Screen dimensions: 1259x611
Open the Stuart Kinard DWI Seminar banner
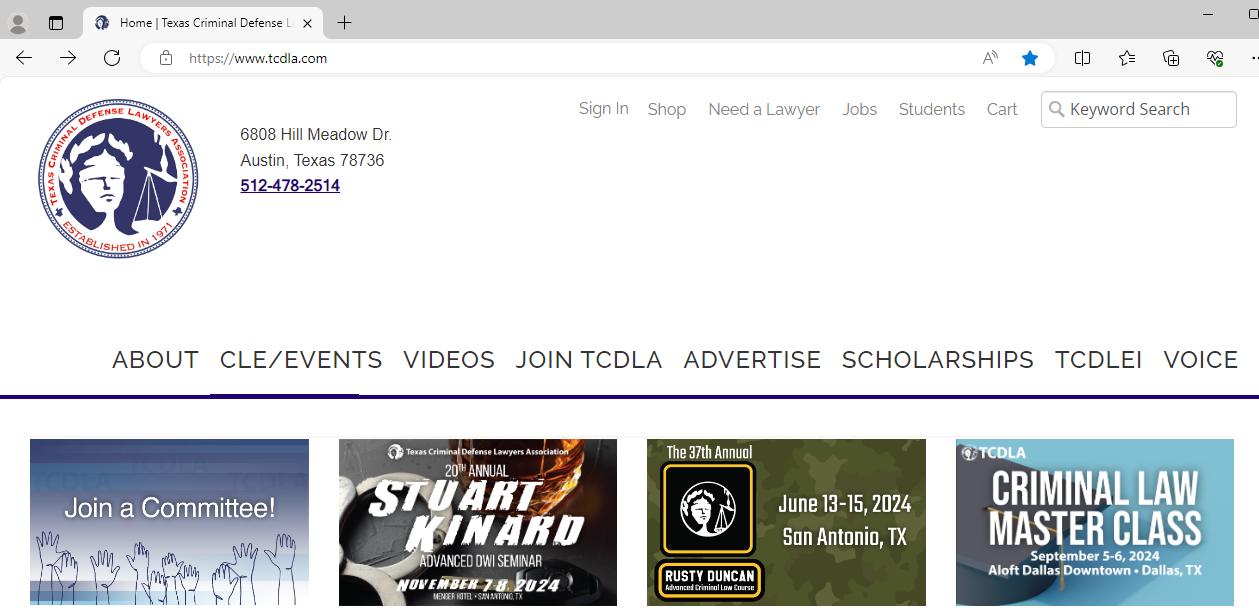coord(478,522)
